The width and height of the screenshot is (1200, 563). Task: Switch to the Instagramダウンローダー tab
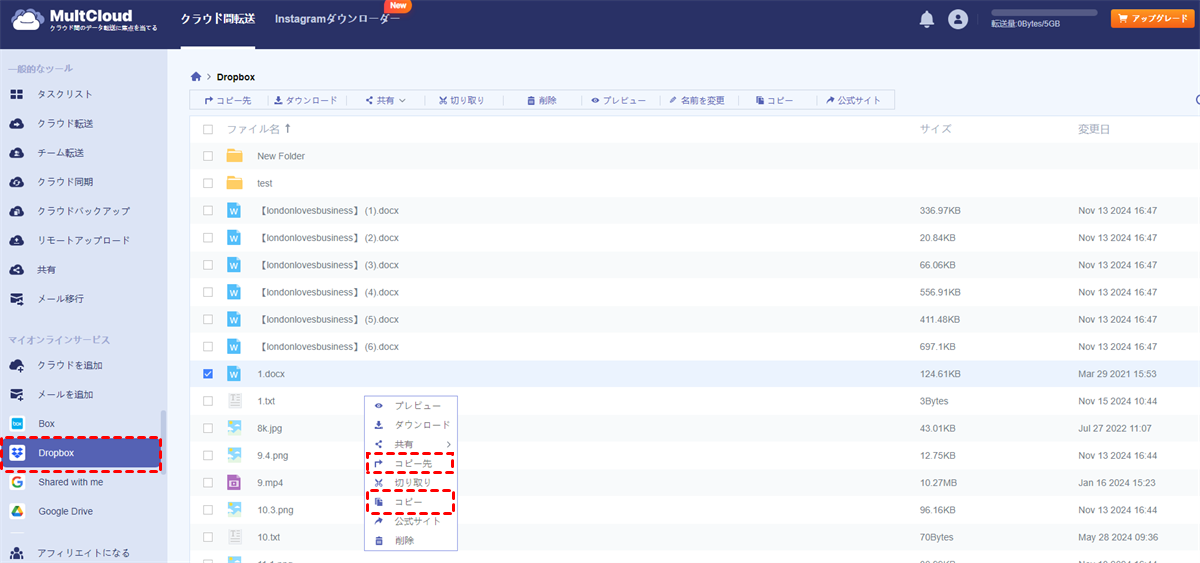click(337, 19)
